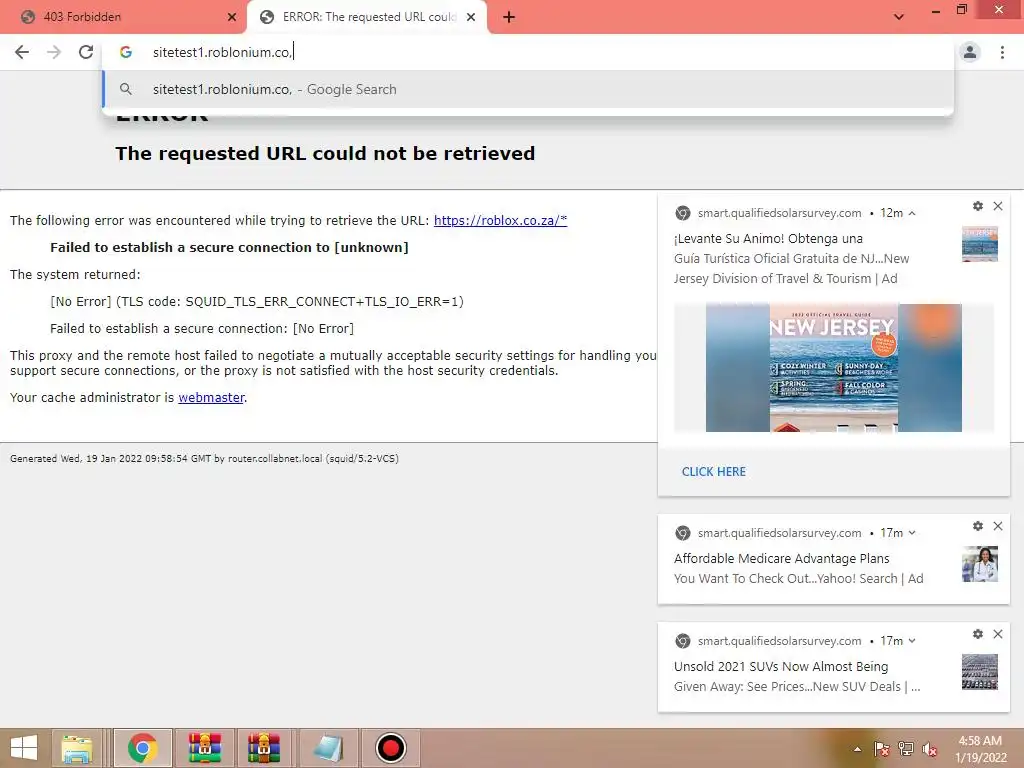1024x768 pixels.
Task: Open the second WinRAR taskbar icon
Action: pos(263,748)
